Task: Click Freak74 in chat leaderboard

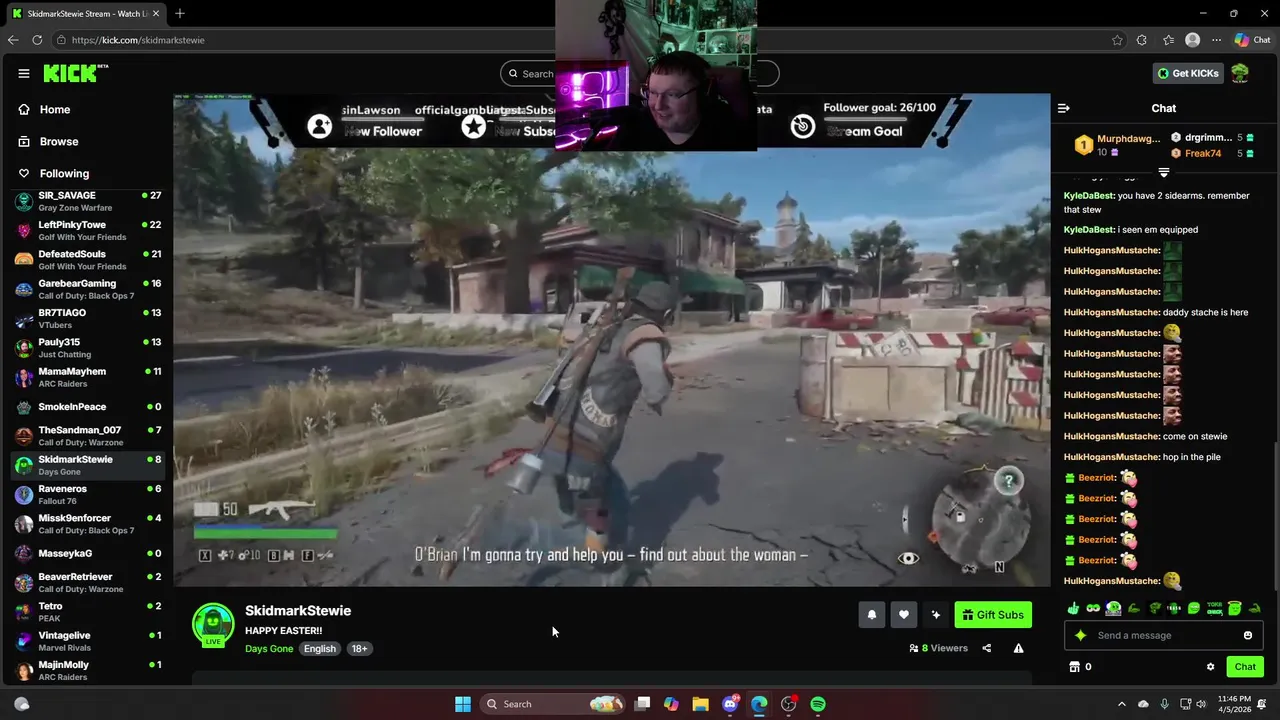Action: click(1203, 153)
